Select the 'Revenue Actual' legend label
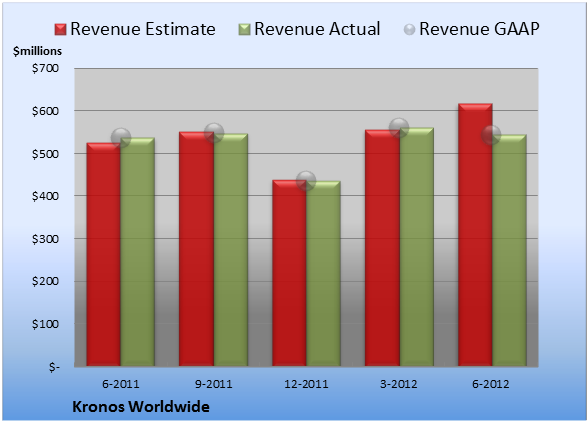Image resolution: width=588 pixels, height=422 pixels. point(317,29)
